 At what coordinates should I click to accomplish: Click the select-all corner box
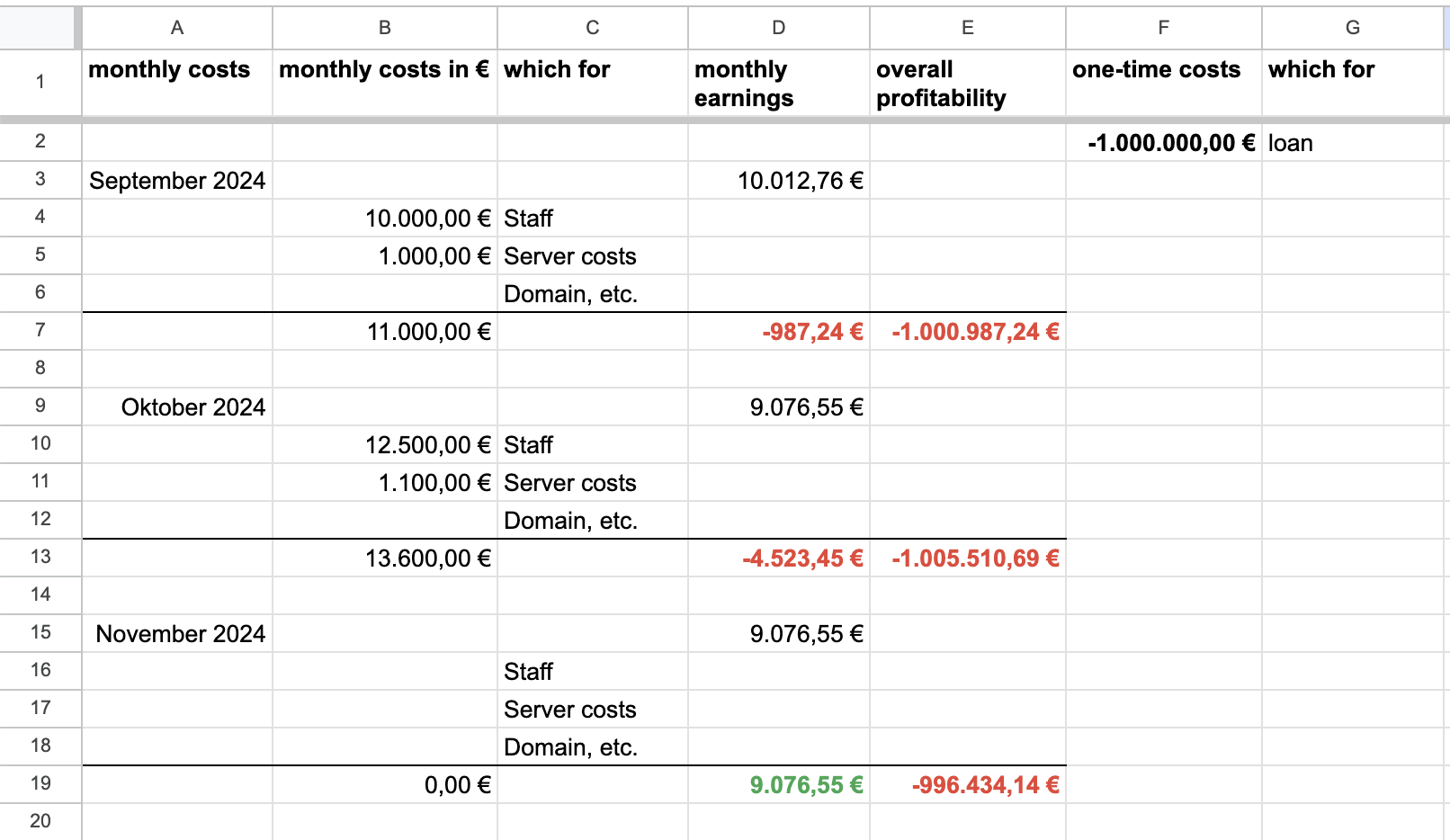pos(38,28)
